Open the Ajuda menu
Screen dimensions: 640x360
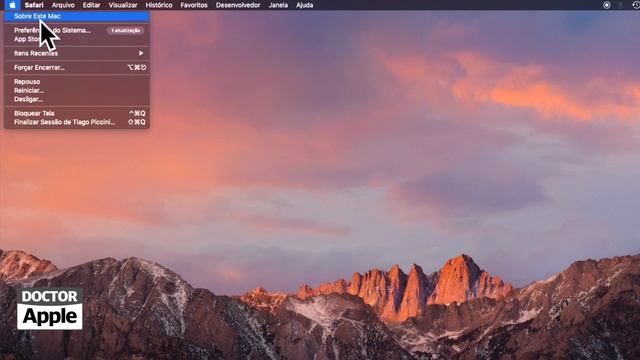[304, 5]
